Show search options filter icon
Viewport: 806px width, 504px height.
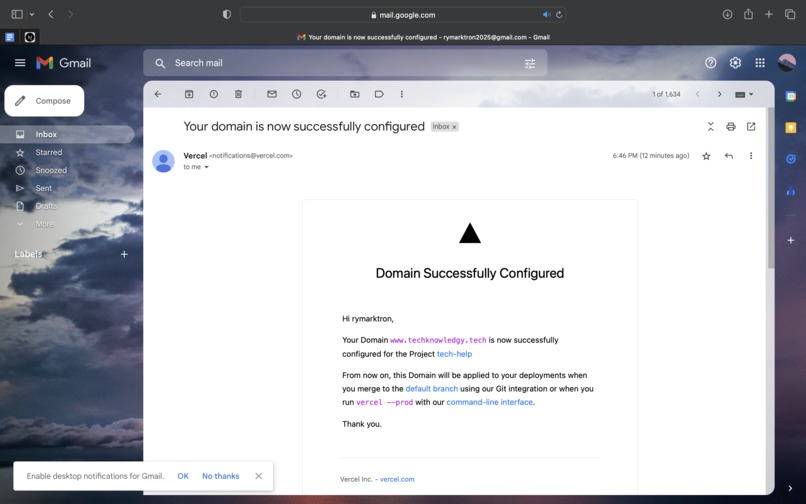pyautogui.click(x=529, y=63)
